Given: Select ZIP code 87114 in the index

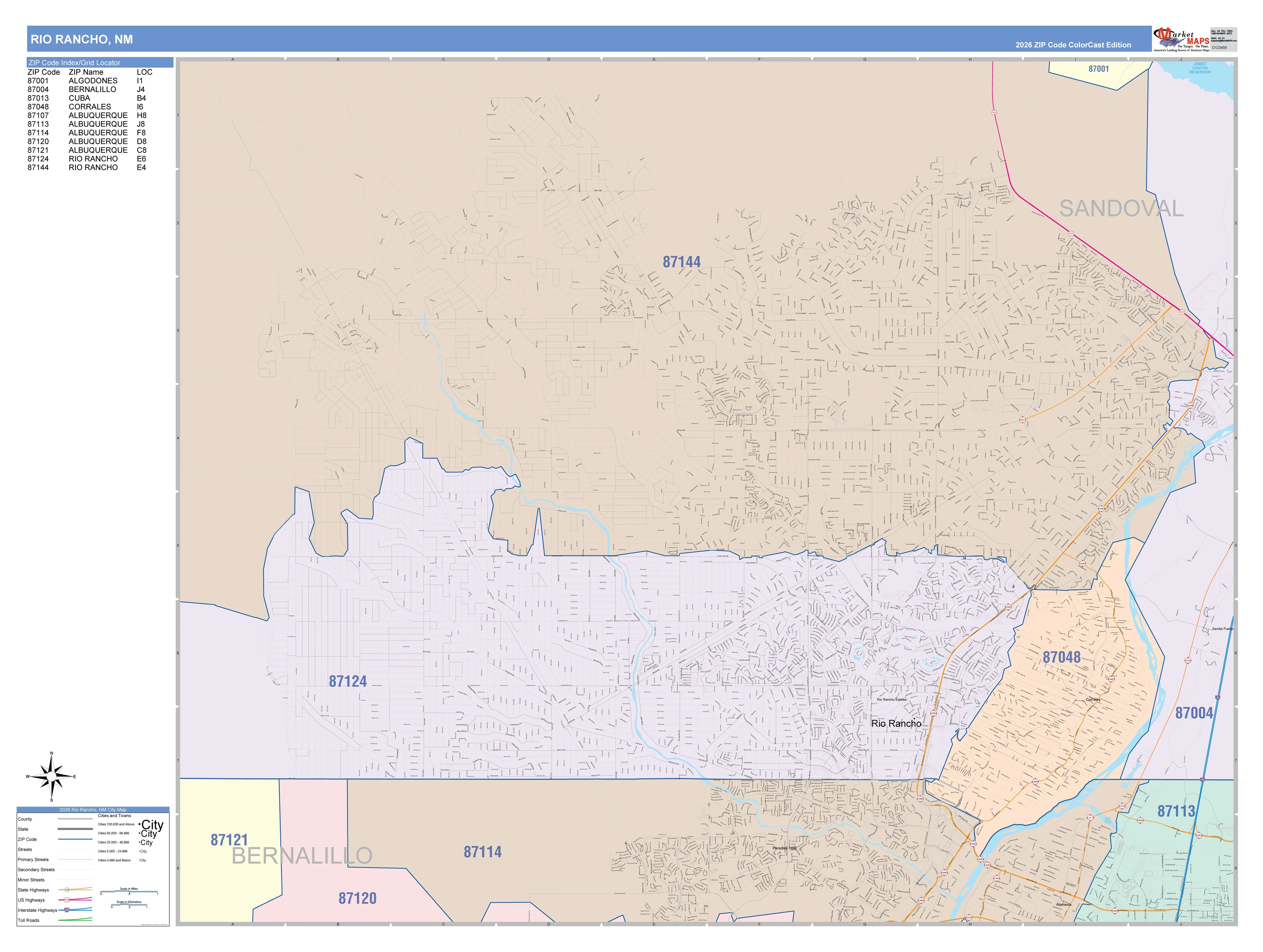Looking at the screenshot, I should [38, 132].
